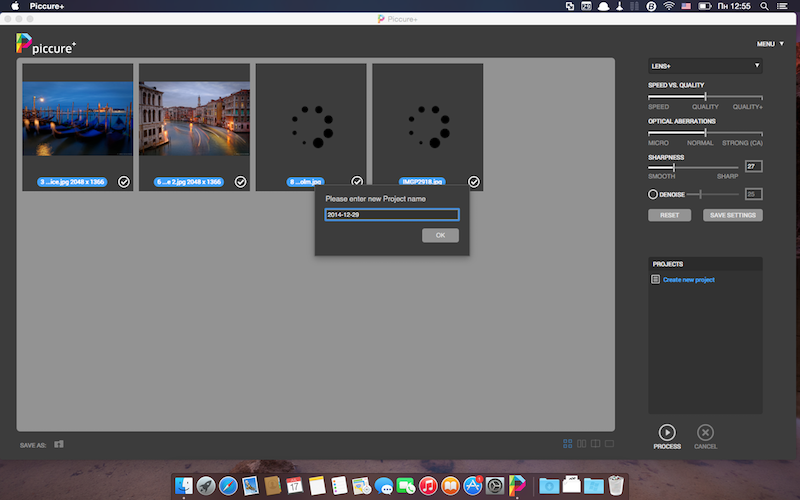Click the Save As format icon

click(x=59, y=444)
